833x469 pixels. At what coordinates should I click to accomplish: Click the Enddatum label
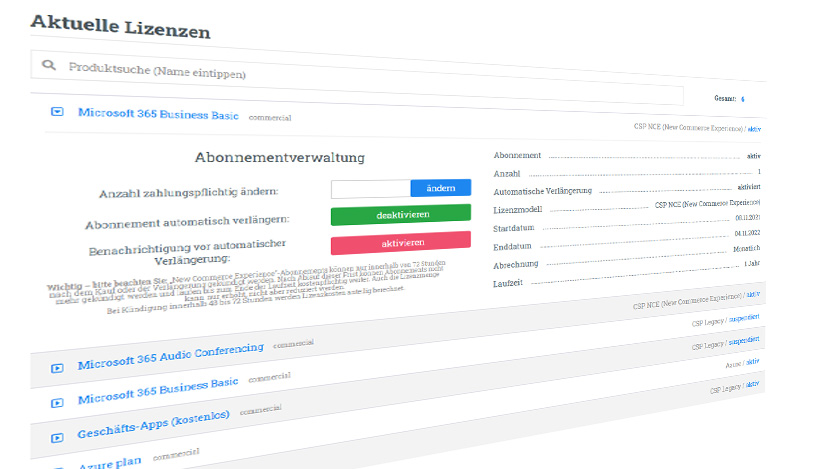(512, 246)
